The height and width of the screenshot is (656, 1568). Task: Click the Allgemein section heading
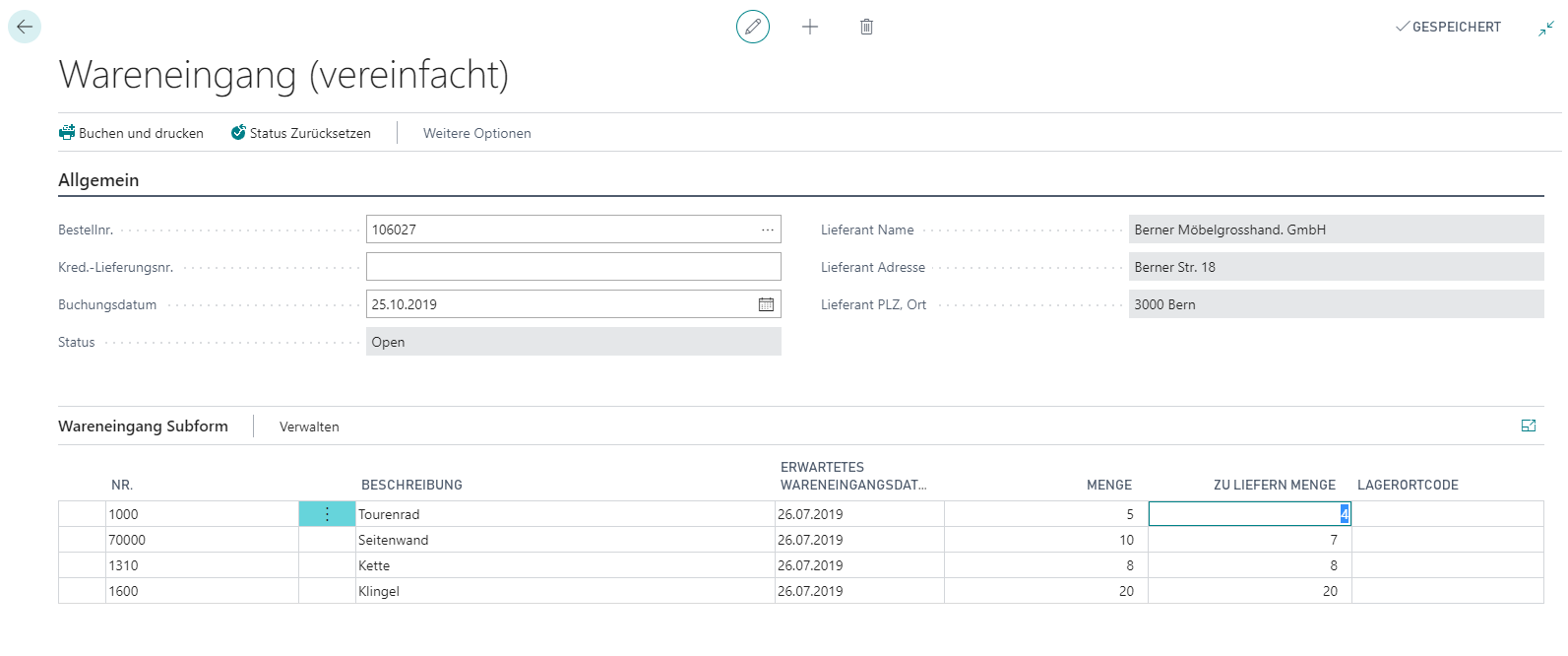pyautogui.click(x=98, y=180)
